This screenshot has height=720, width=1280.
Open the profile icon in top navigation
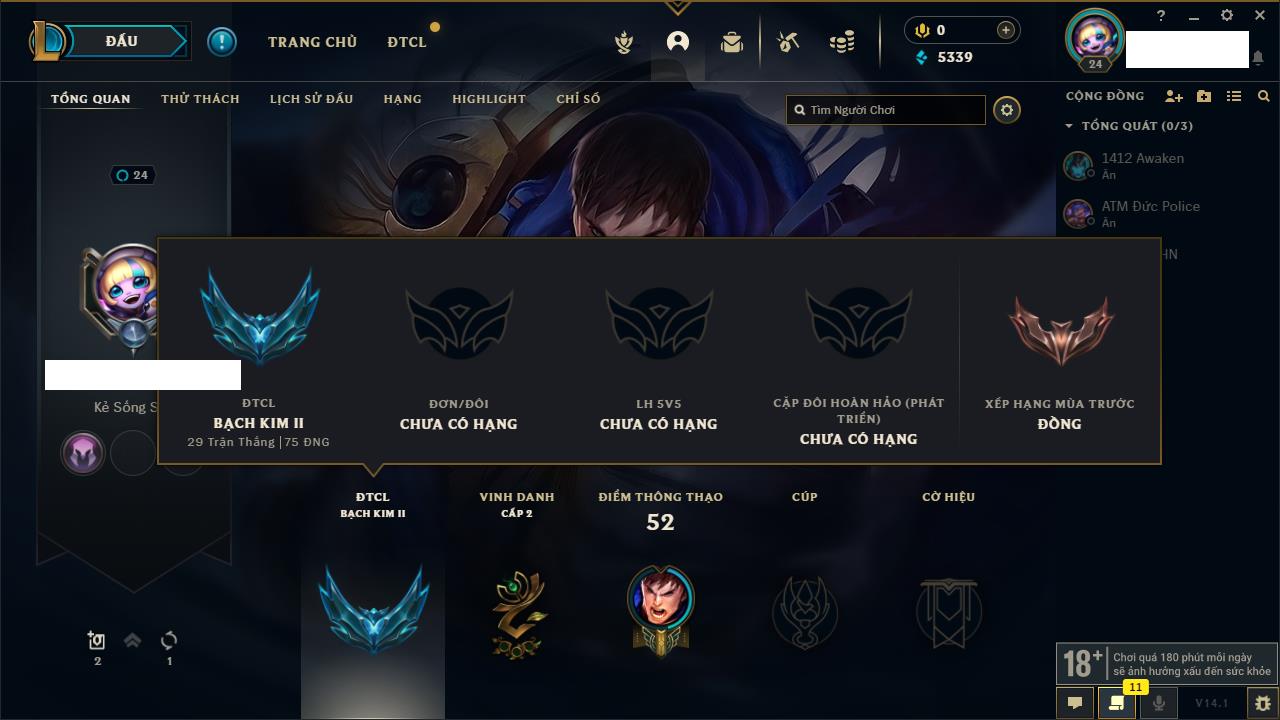point(678,41)
